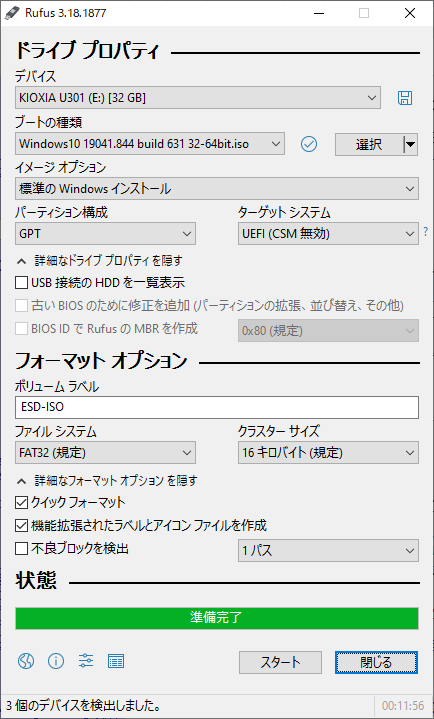Click the スタート button
Screen dimensions: 434x719
[x=280, y=663]
